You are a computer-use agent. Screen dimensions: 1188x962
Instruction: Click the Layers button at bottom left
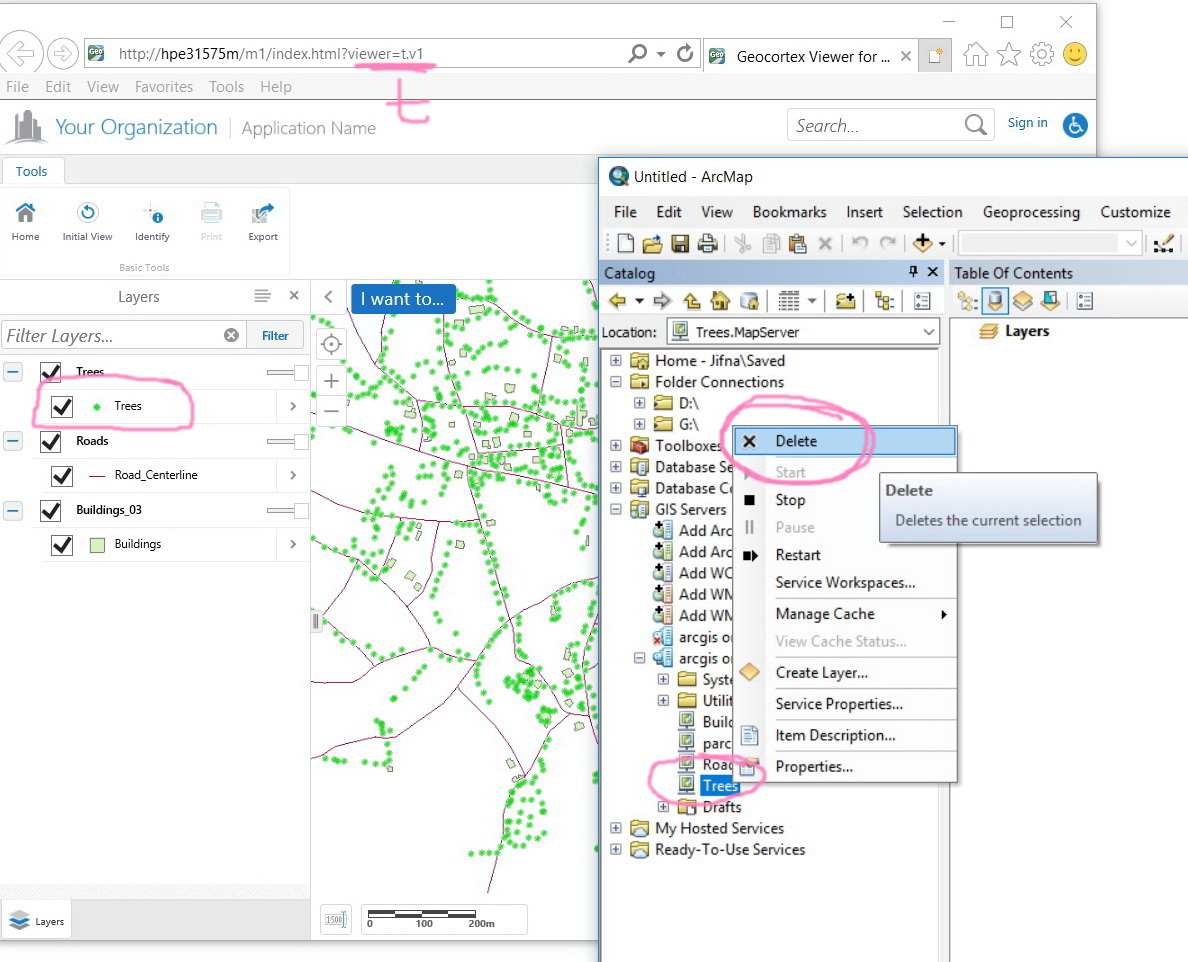tap(36, 920)
